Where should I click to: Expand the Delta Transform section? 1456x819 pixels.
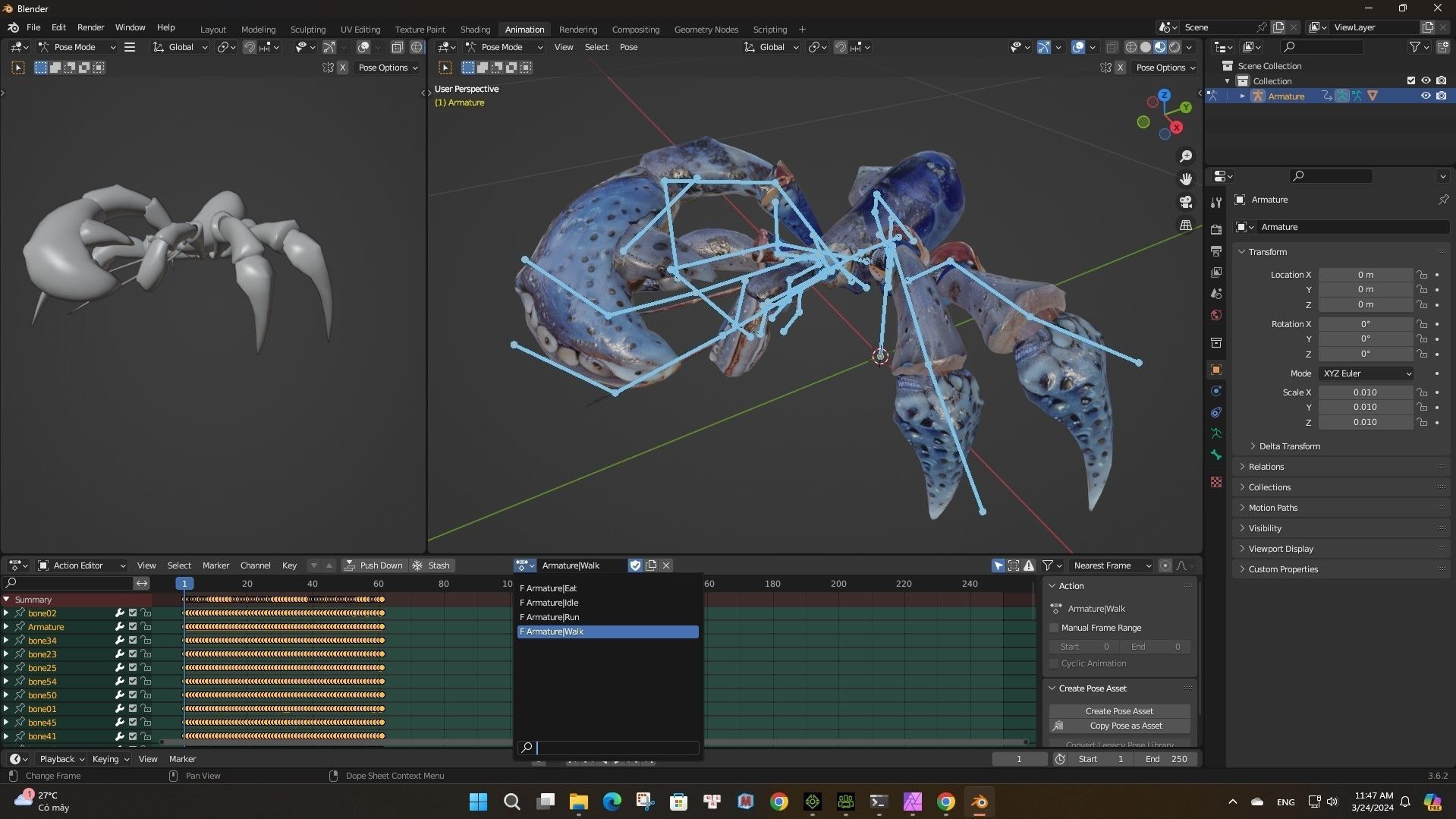click(1290, 446)
